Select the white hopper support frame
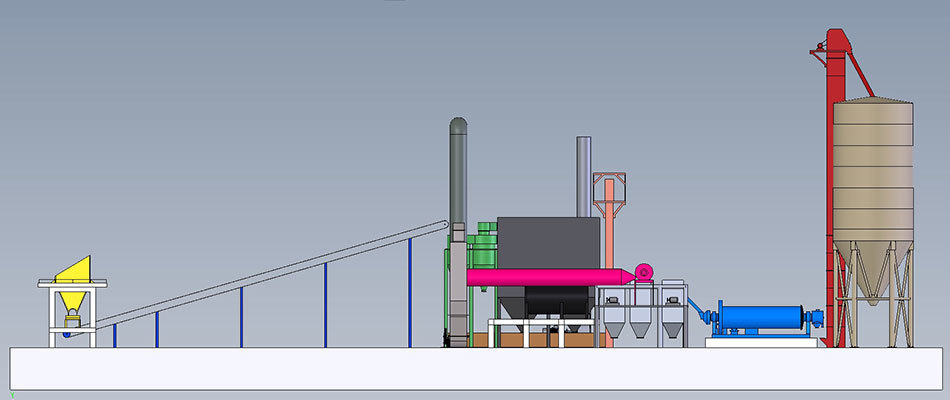Viewport: 950px width, 400px height. click(72, 313)
